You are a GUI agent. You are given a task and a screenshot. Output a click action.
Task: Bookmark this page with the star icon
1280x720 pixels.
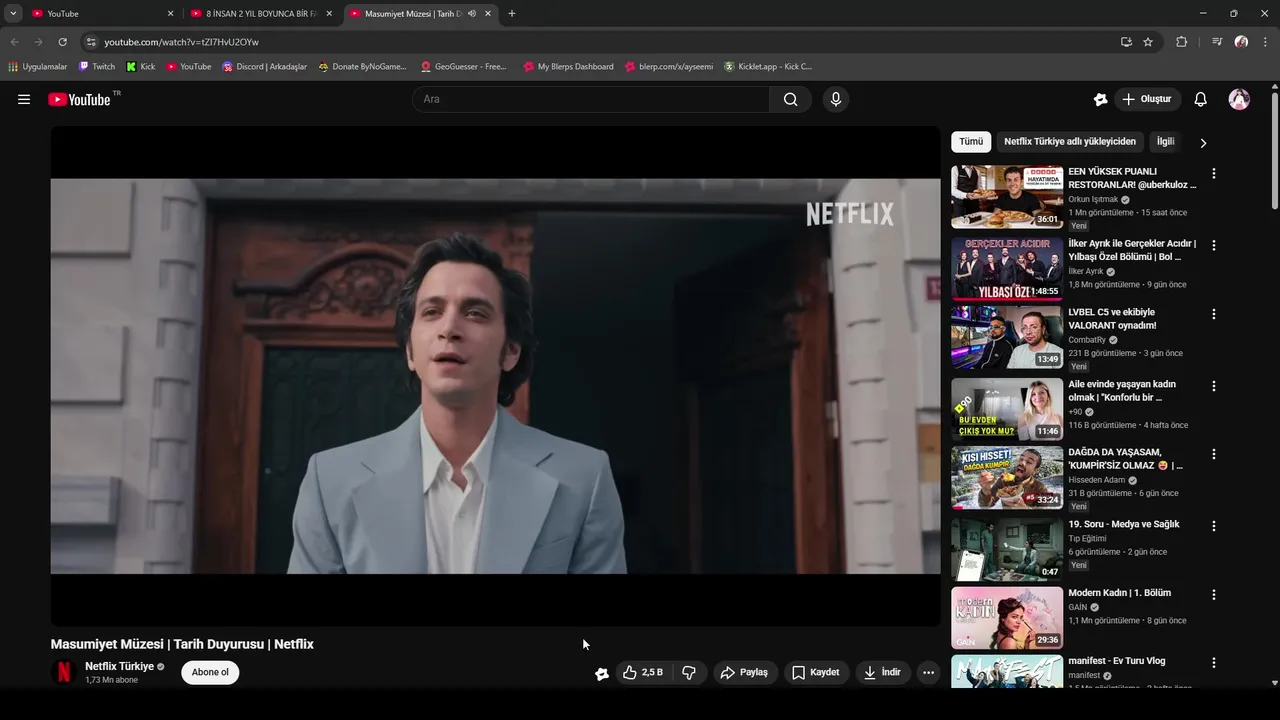pyautogui.click(x=1148, y=42)
